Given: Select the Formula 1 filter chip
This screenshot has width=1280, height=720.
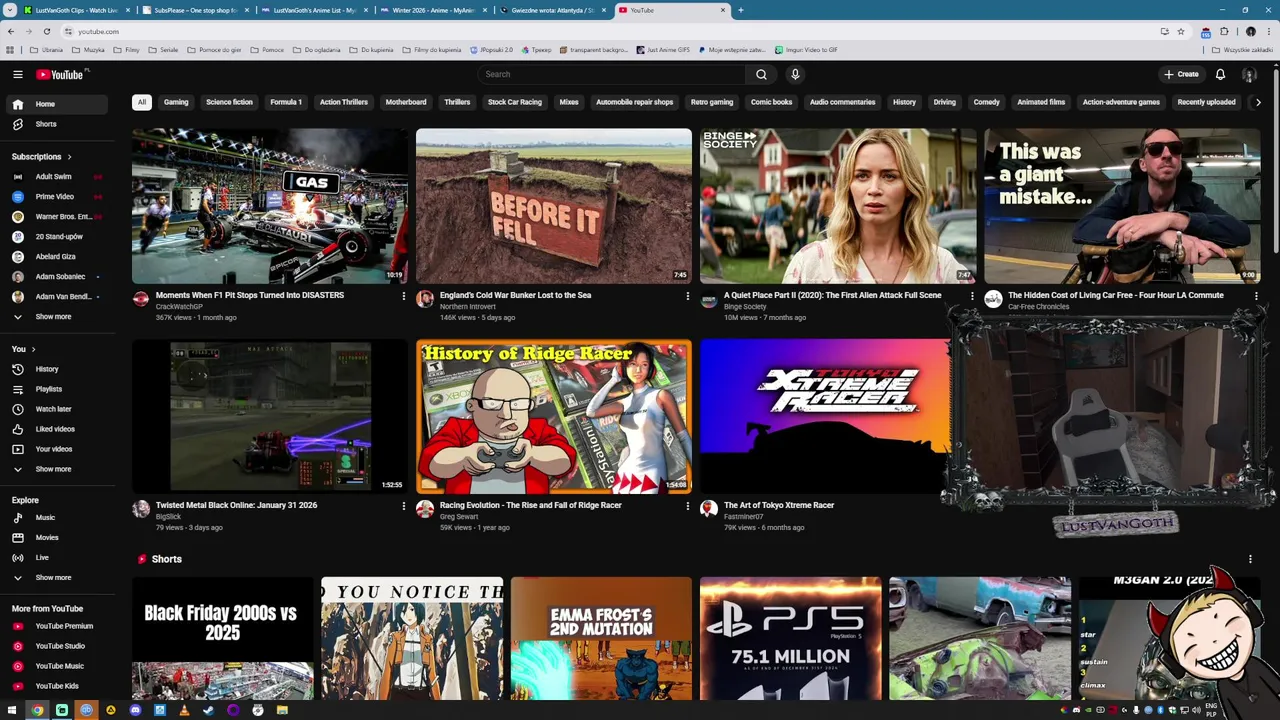Looking at the screenshot, I should 286,102.
